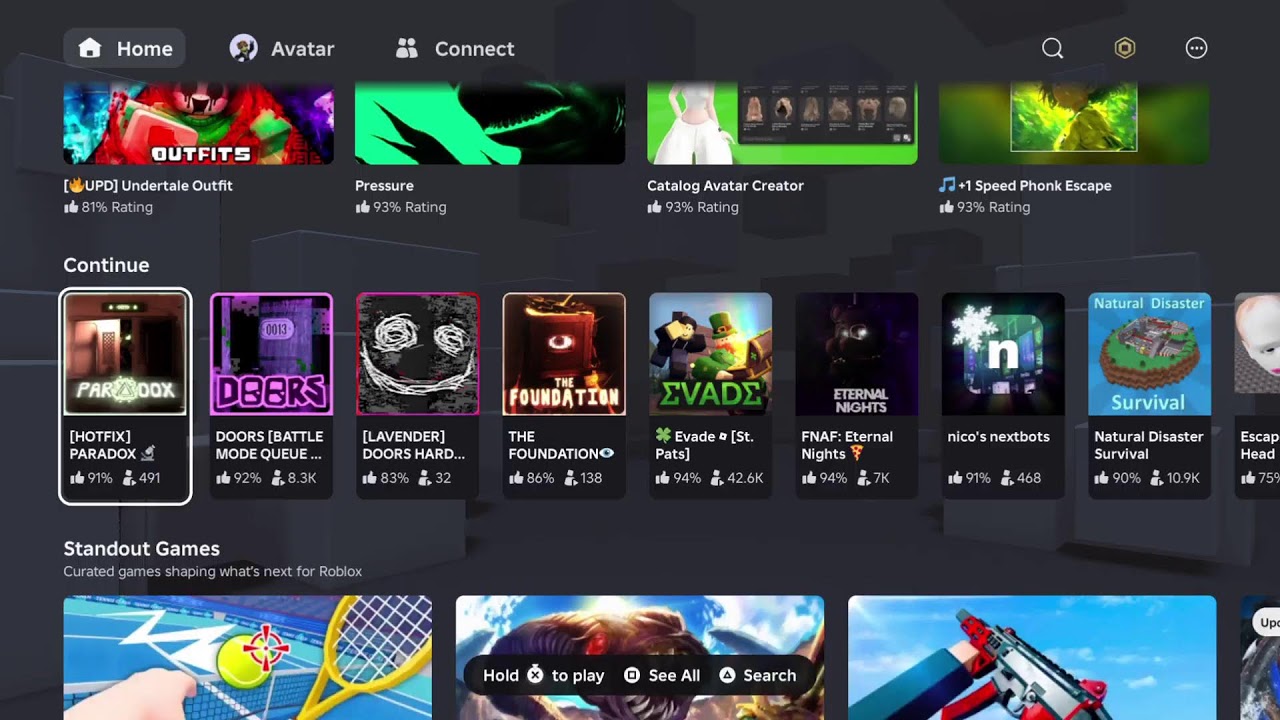Click the +1 Speed Phonk Escape title
This screenshot has width=1280, height=720.
tap(1025, 185)
